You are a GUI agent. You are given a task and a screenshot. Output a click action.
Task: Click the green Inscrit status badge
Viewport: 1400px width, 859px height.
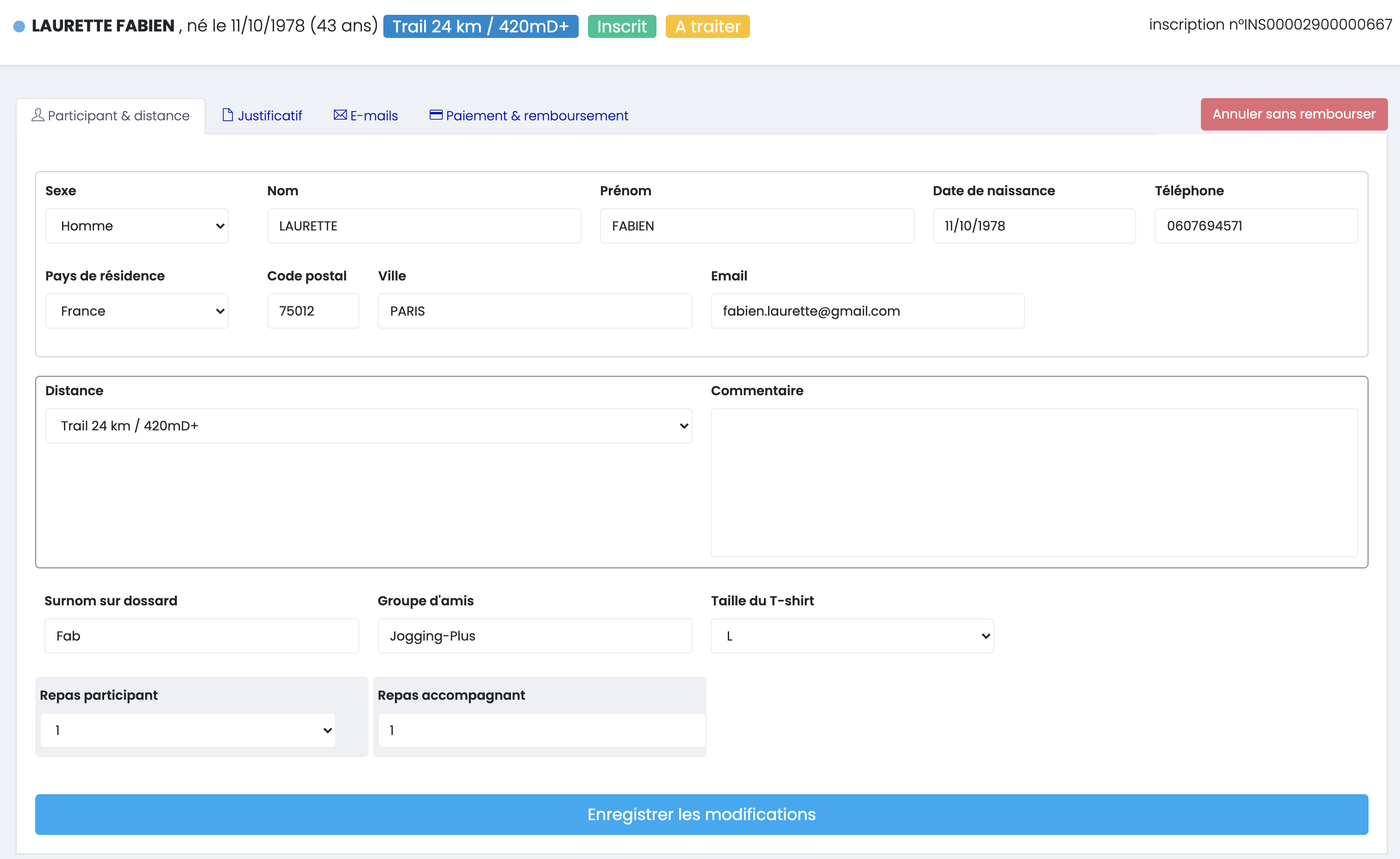point(622,26)
